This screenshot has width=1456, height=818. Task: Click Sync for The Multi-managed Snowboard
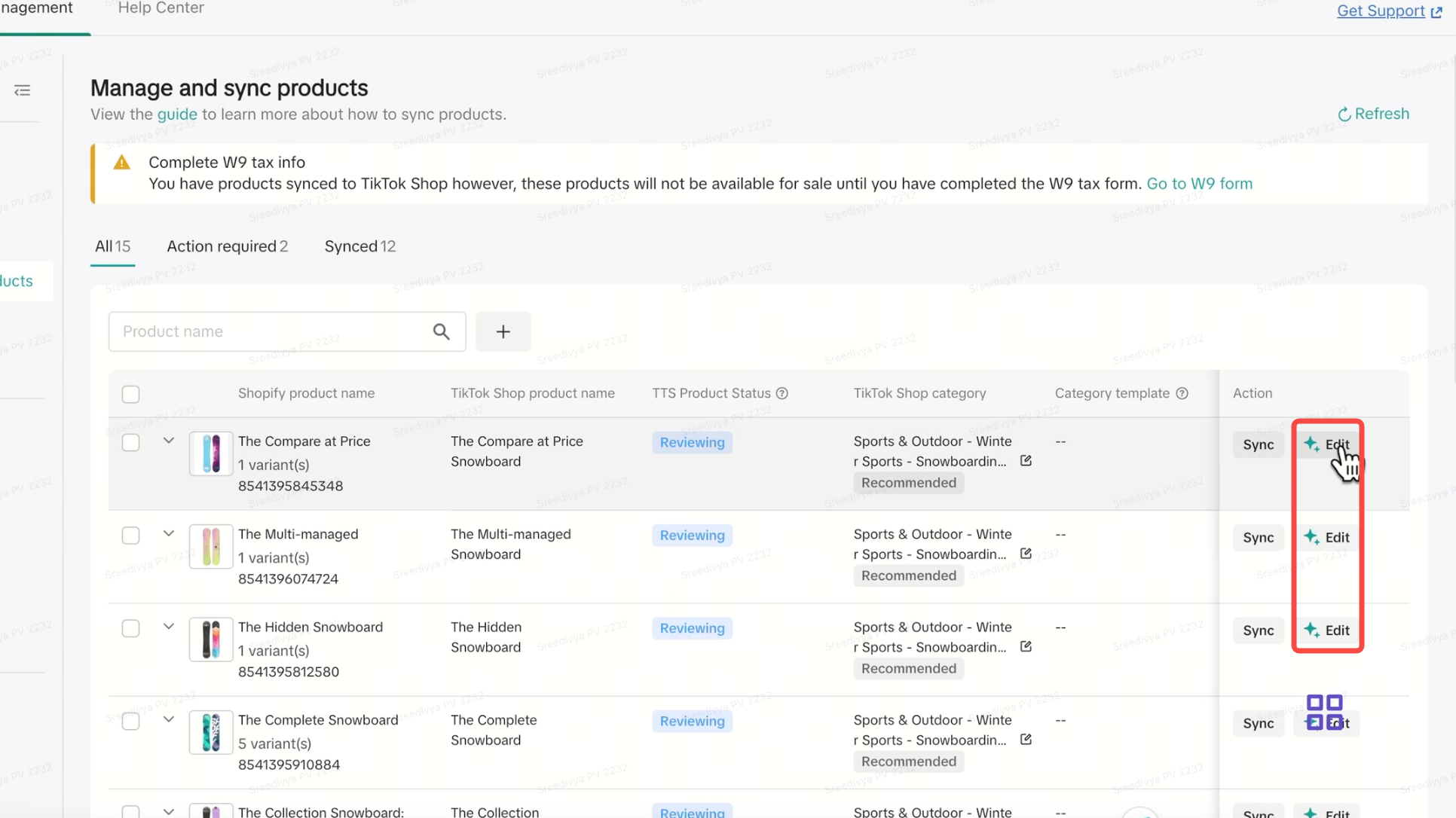click(x=1258, y=538)
